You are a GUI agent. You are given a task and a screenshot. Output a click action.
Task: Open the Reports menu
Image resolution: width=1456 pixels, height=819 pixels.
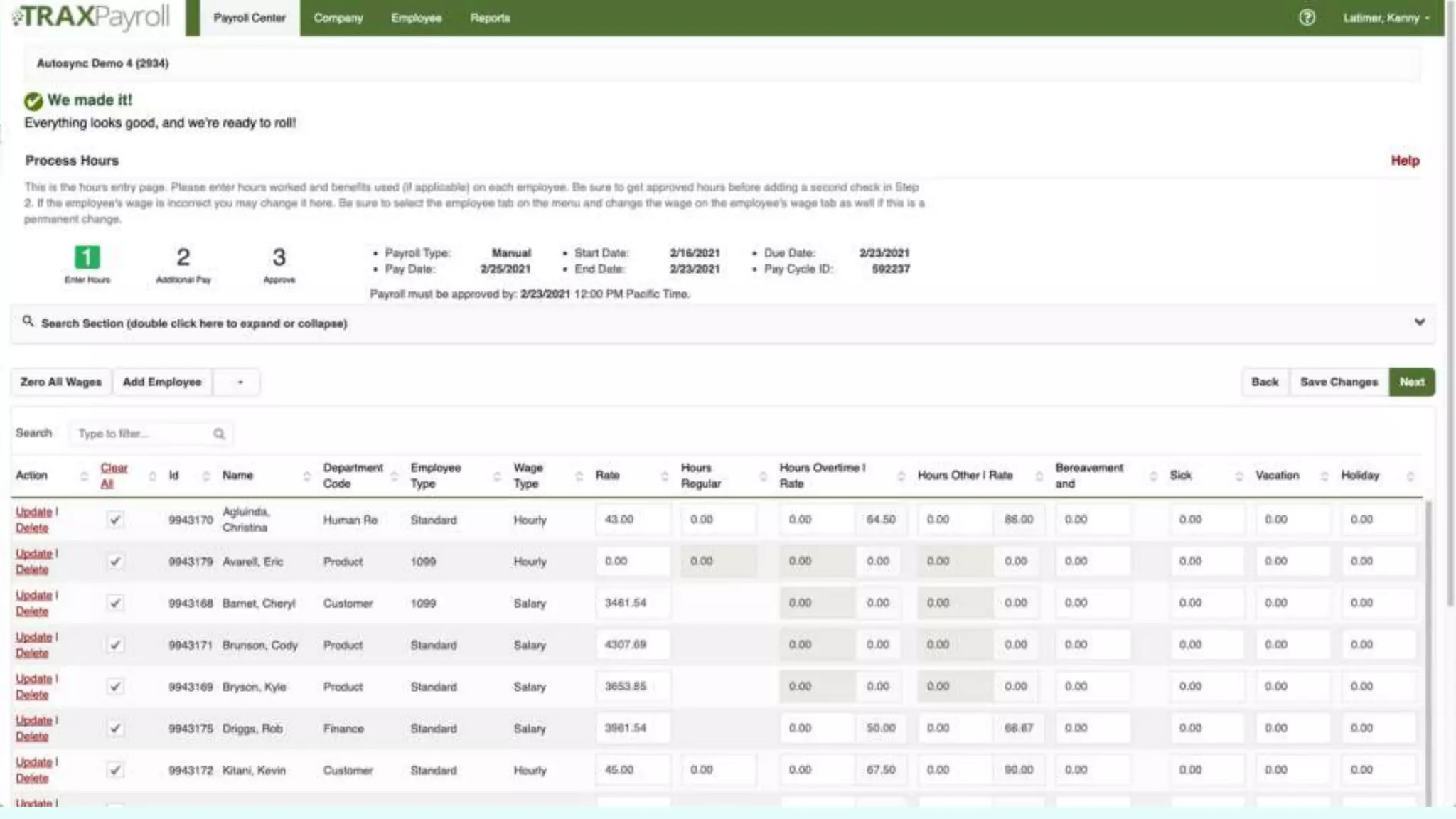490,18
